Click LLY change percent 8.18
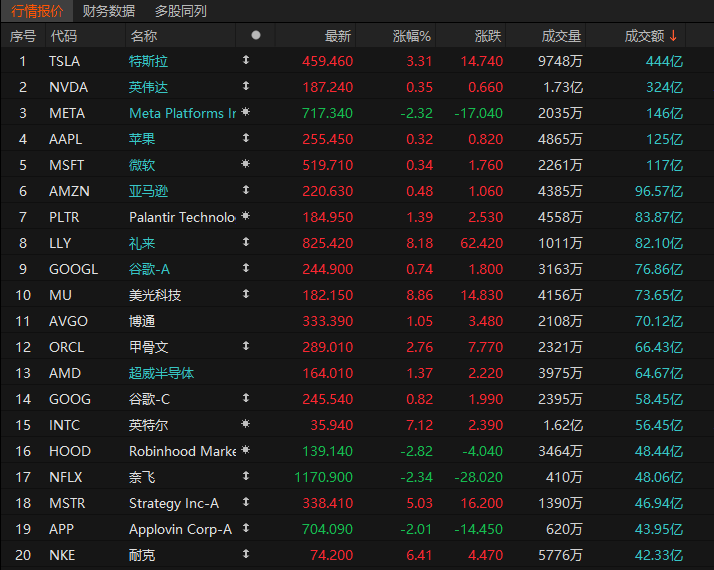Image resolution: width=714 pixels, height=570 pixels. click(x=419, y=243)
